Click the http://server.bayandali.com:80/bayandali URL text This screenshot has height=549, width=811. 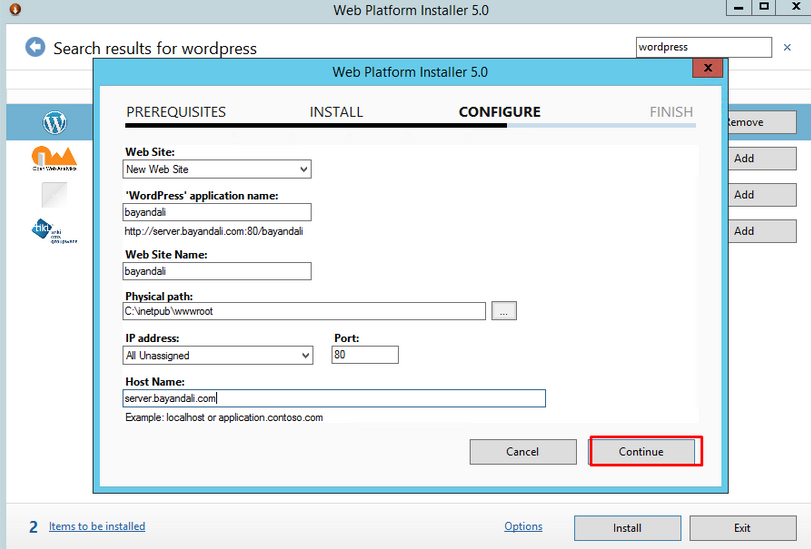click(x=214, y=231)
